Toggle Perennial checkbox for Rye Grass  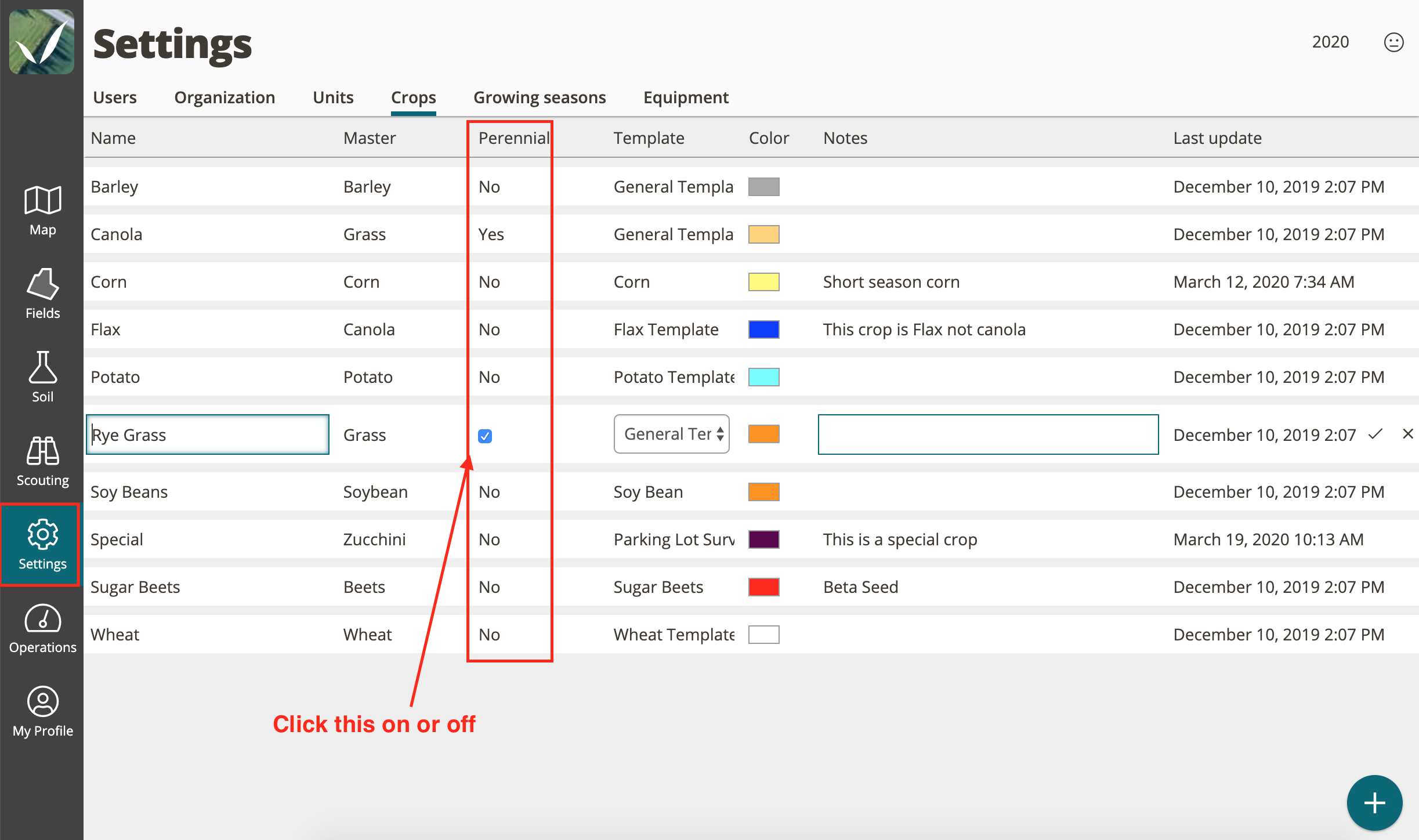tap(485, 436)
